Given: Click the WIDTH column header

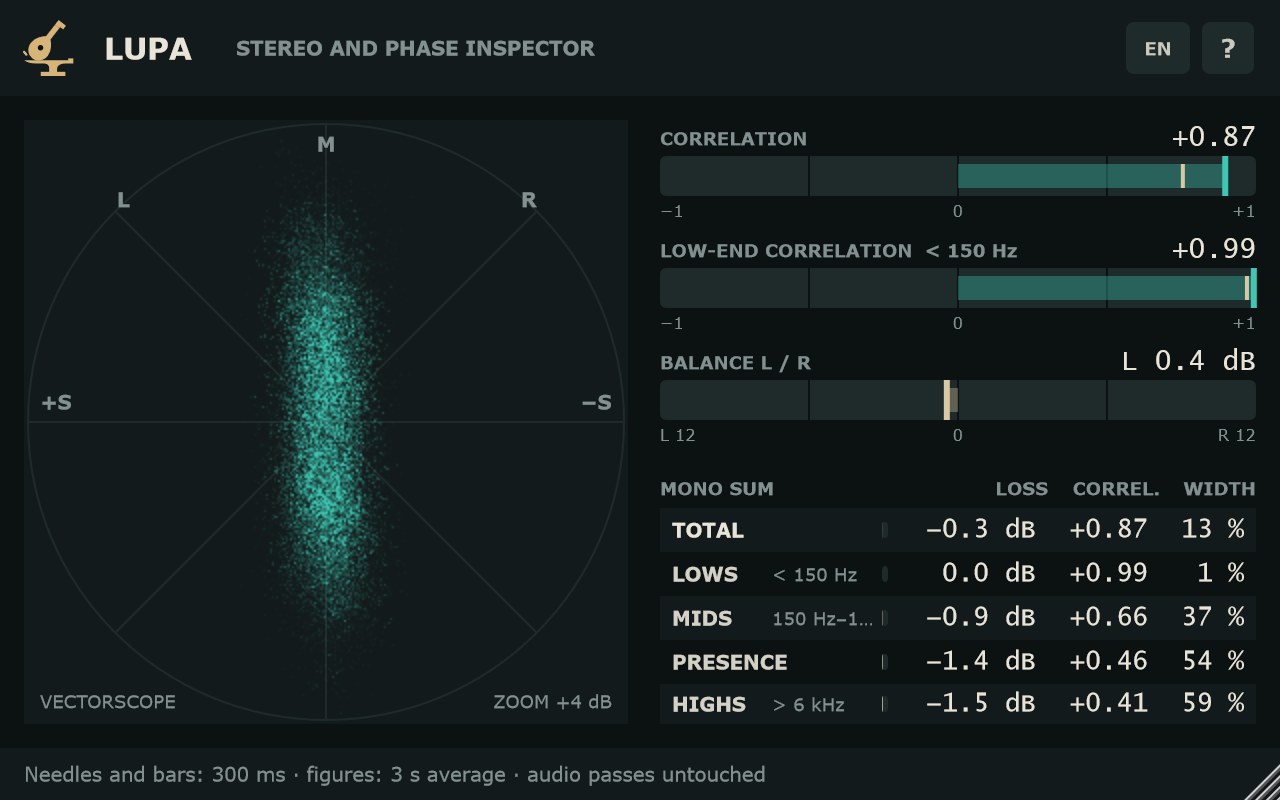Looking at the screenshot, I should click(x=1219, y=489).
